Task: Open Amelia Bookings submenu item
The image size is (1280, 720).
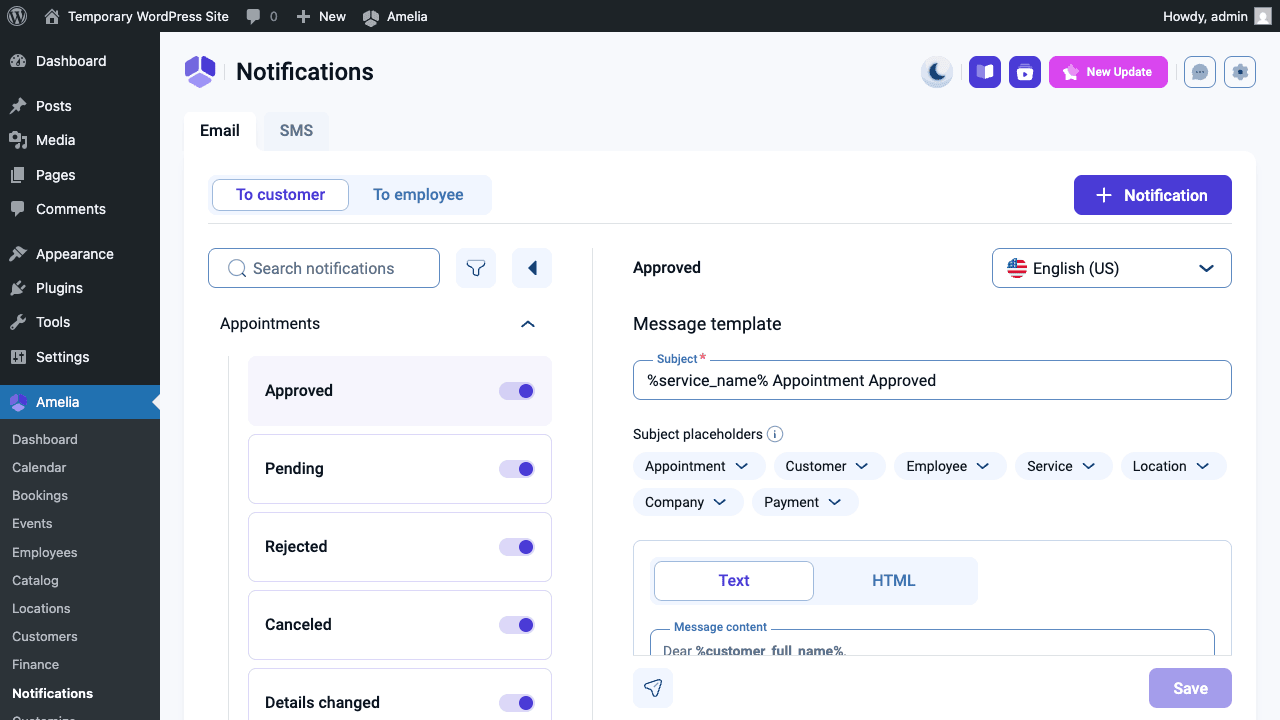Action: (40, 495)
